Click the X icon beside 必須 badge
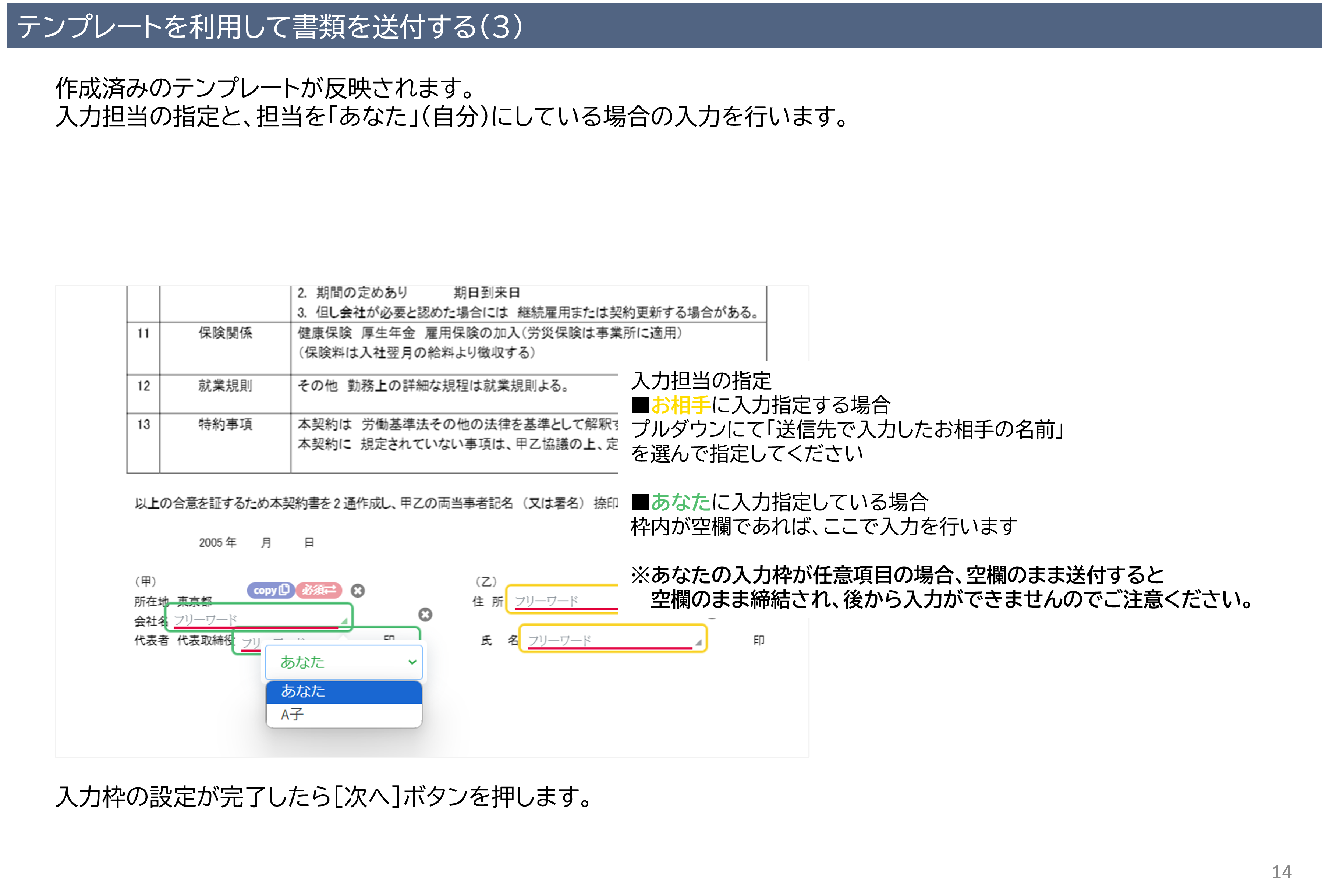 tap(358, 591)
